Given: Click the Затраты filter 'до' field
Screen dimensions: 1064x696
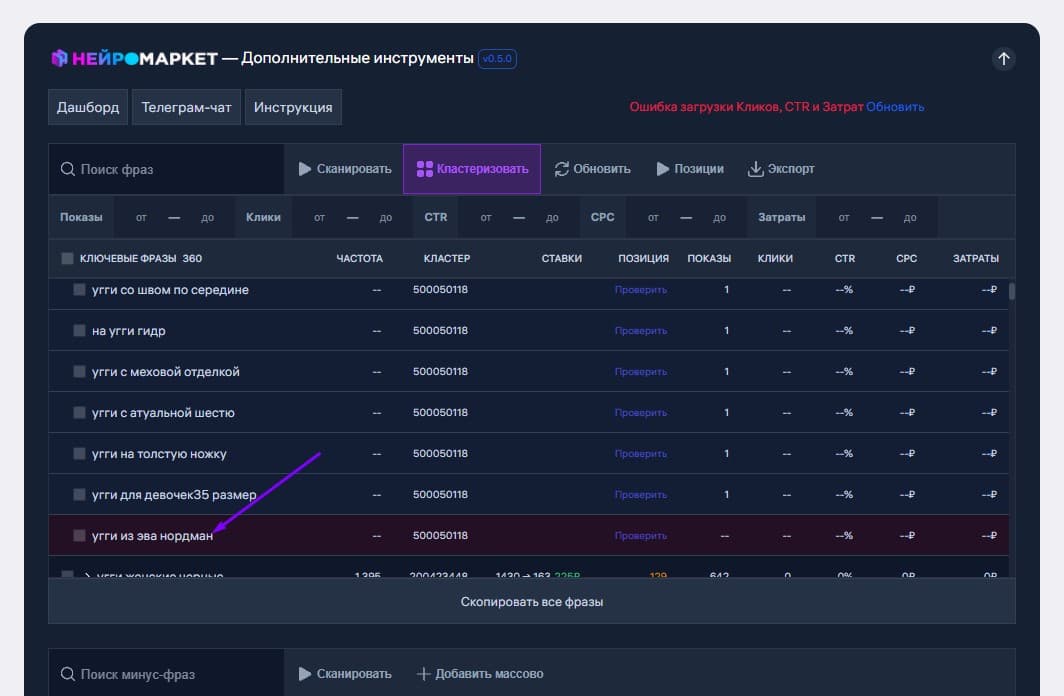Looking at the screenshot, I should (909, 217).
